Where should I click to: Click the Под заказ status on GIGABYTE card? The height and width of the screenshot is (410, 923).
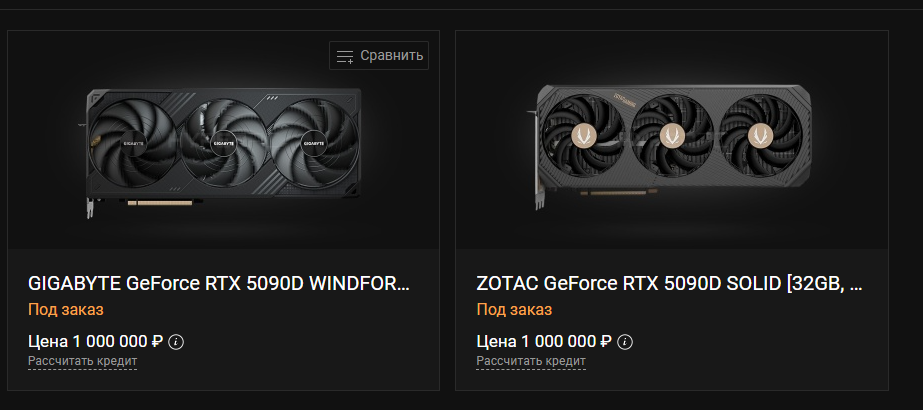click(66, 310)
